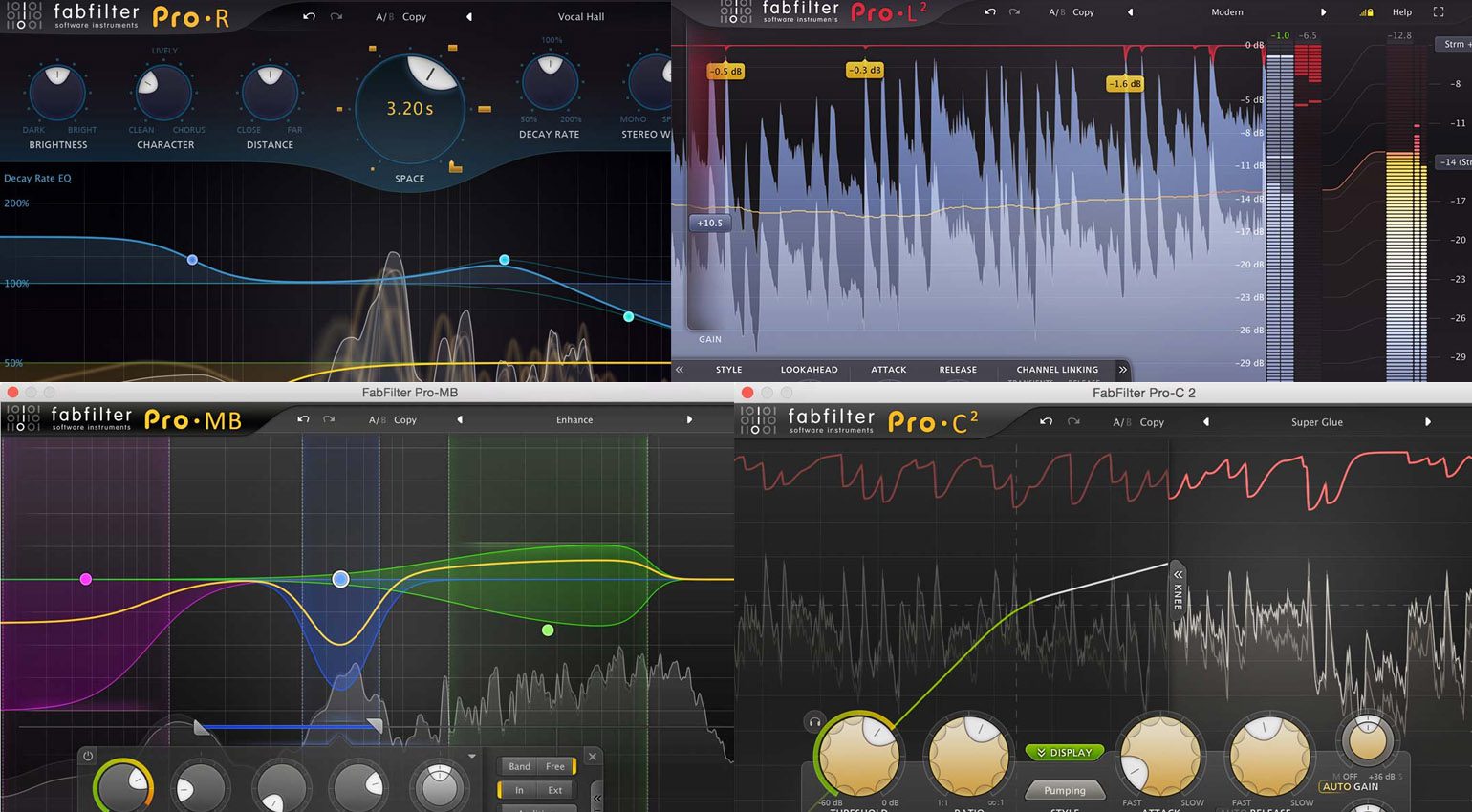
Task: Copy A/B state in Pro-L 2
Action: [1083, 12]
